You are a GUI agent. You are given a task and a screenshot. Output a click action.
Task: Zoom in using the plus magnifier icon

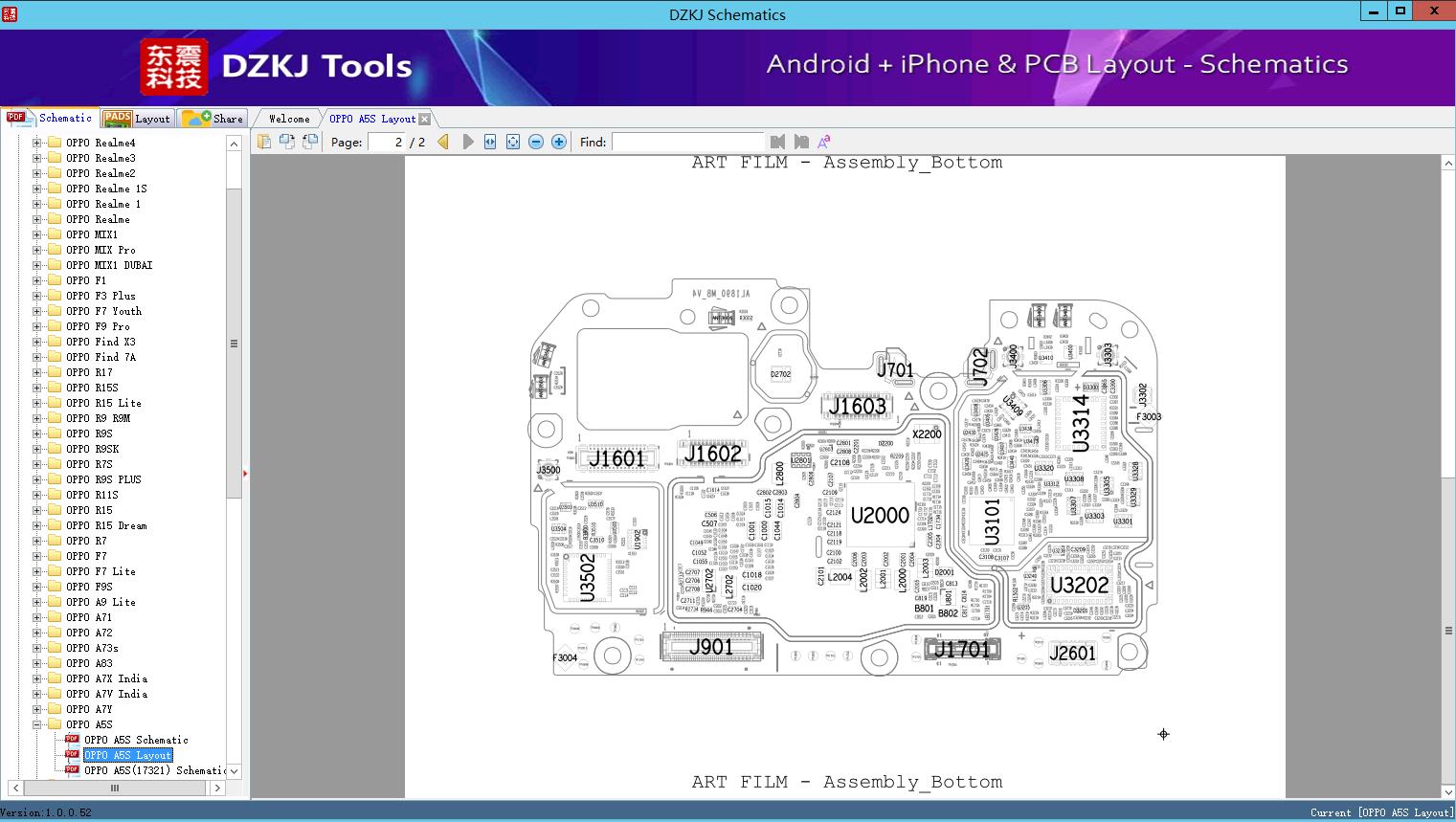tap(558, 141)
